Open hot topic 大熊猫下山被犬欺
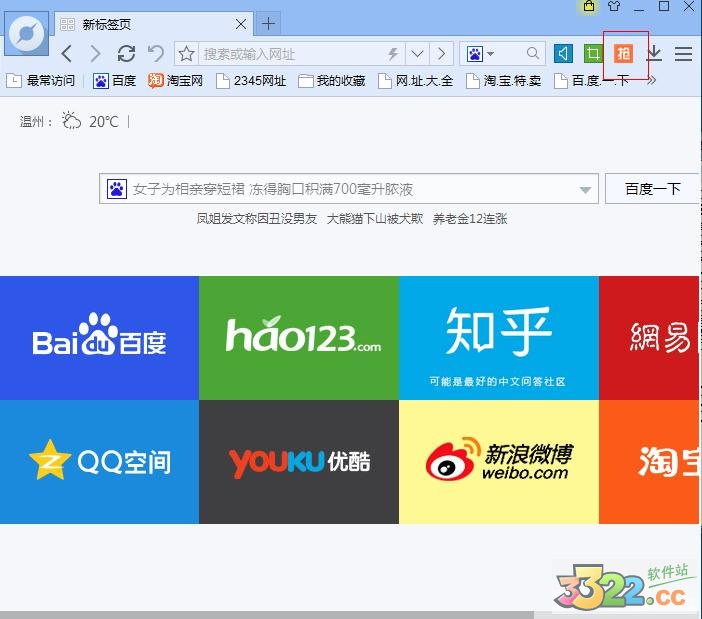The width and height of the screenshot is (702, 619). (x=375, y=219)
